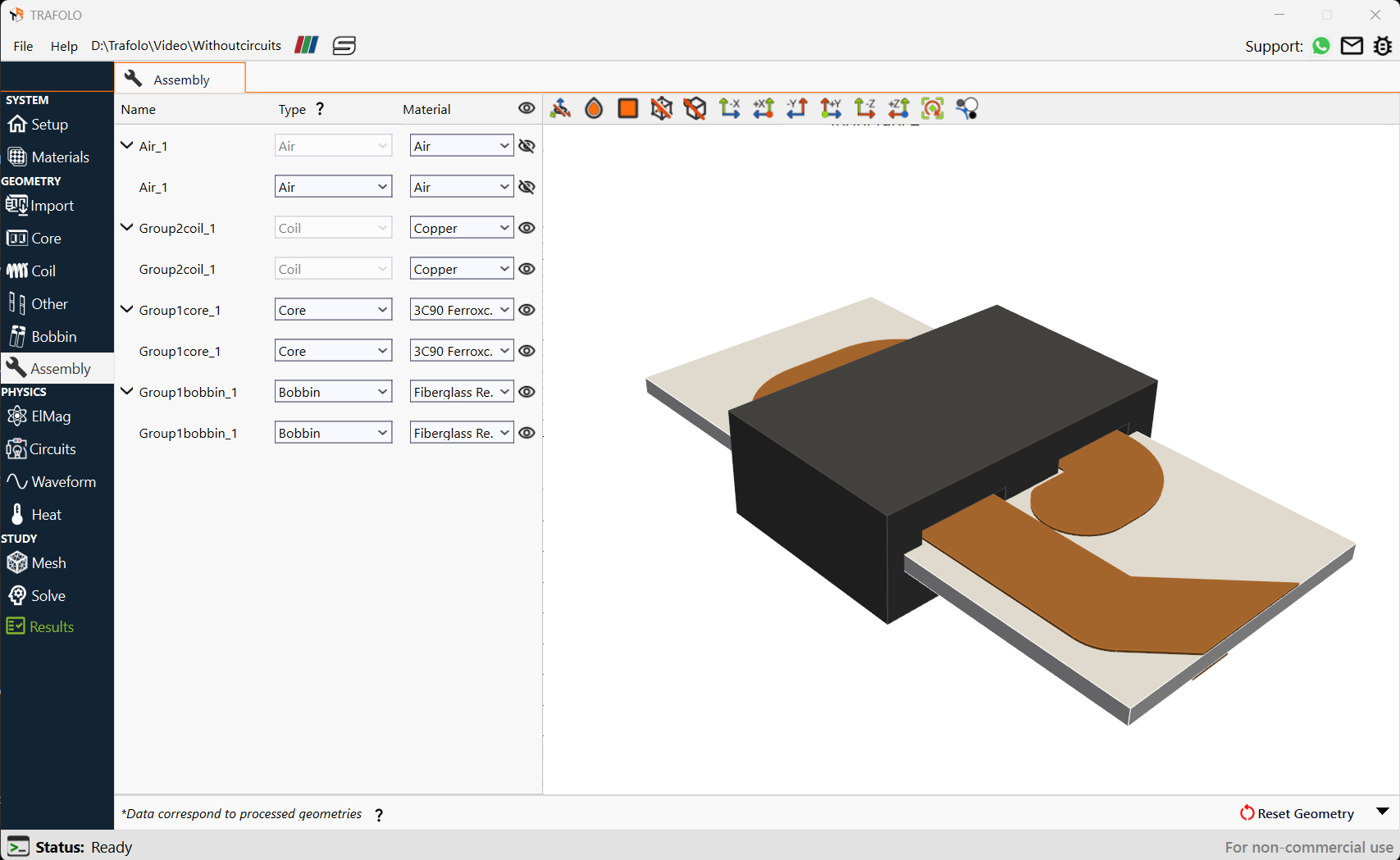
Task: Hide the child Group1bobbin_1 part
Action: click(527, 433)
